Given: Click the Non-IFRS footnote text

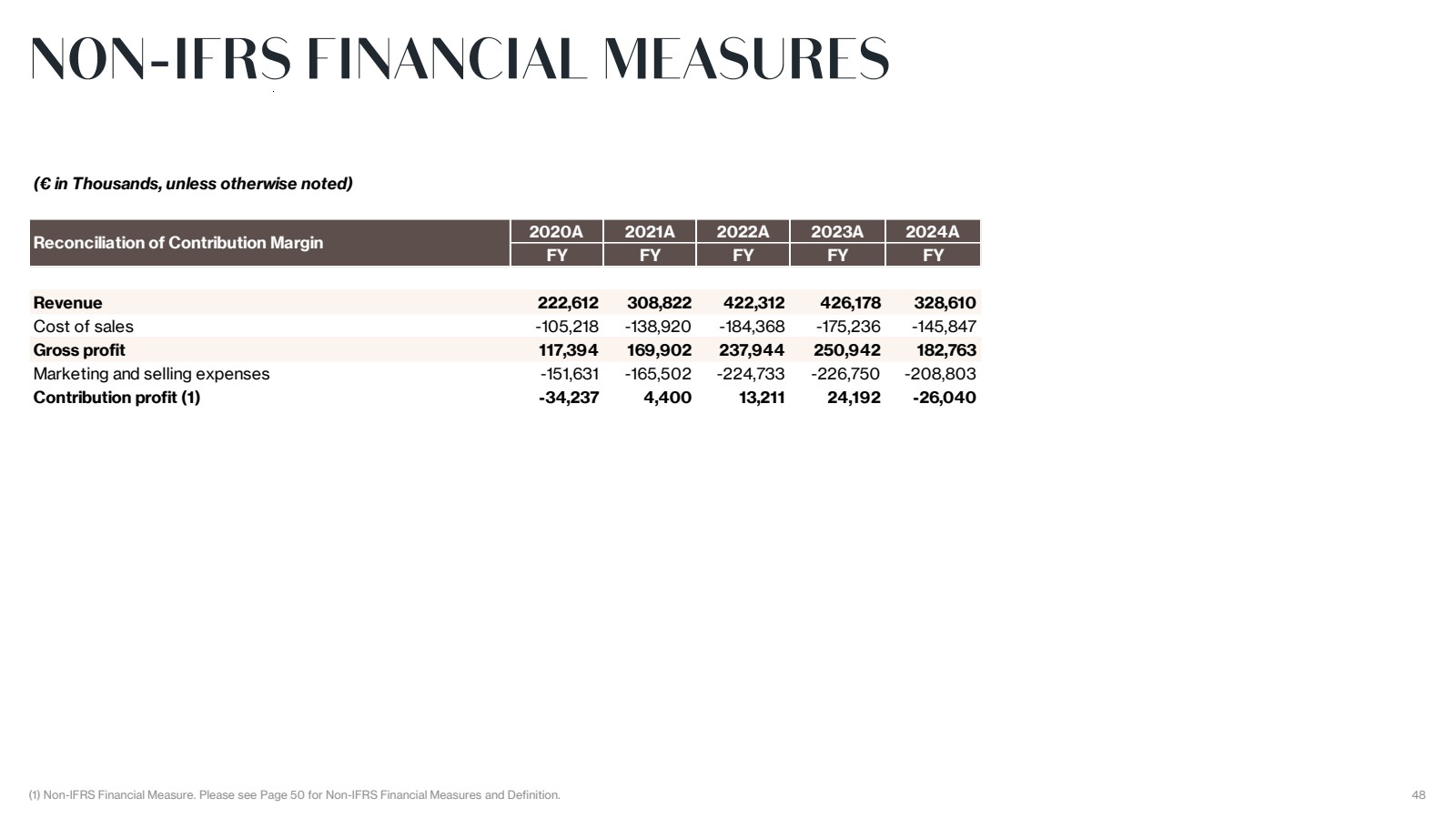Looking at the screenshot, I should tap(295, 795).
